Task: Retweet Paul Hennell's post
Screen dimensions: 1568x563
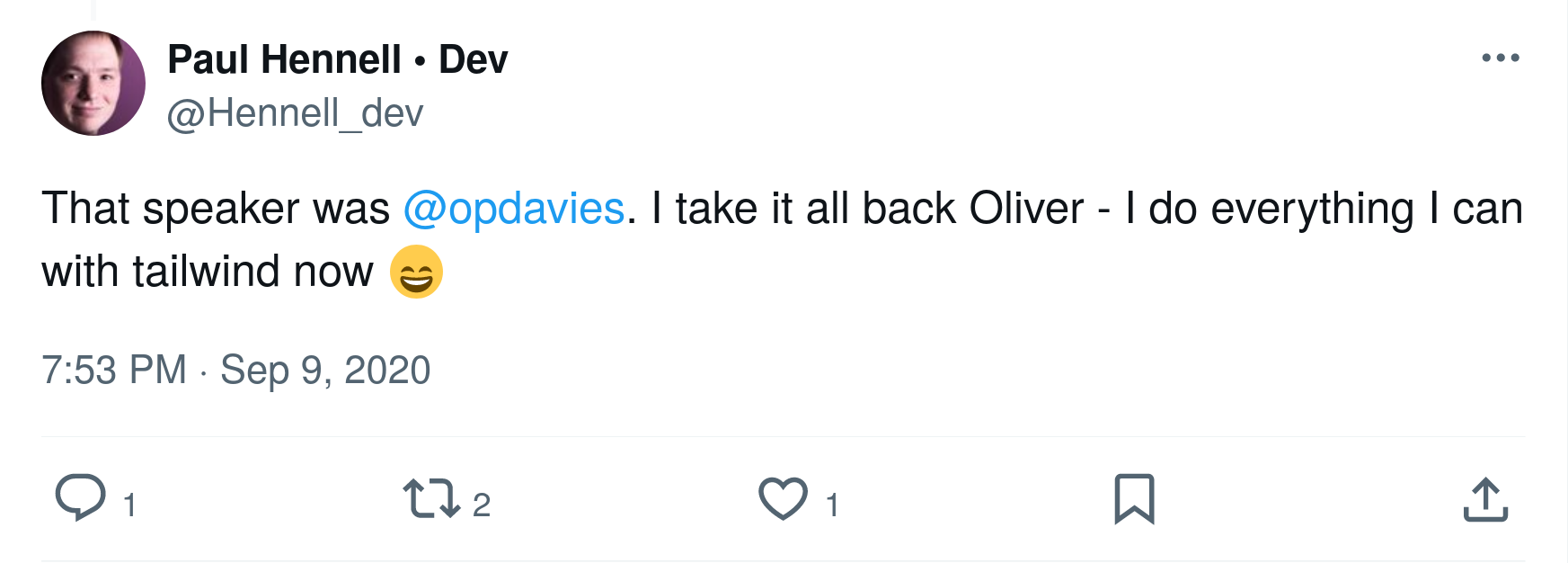Action: pos(431,499)
